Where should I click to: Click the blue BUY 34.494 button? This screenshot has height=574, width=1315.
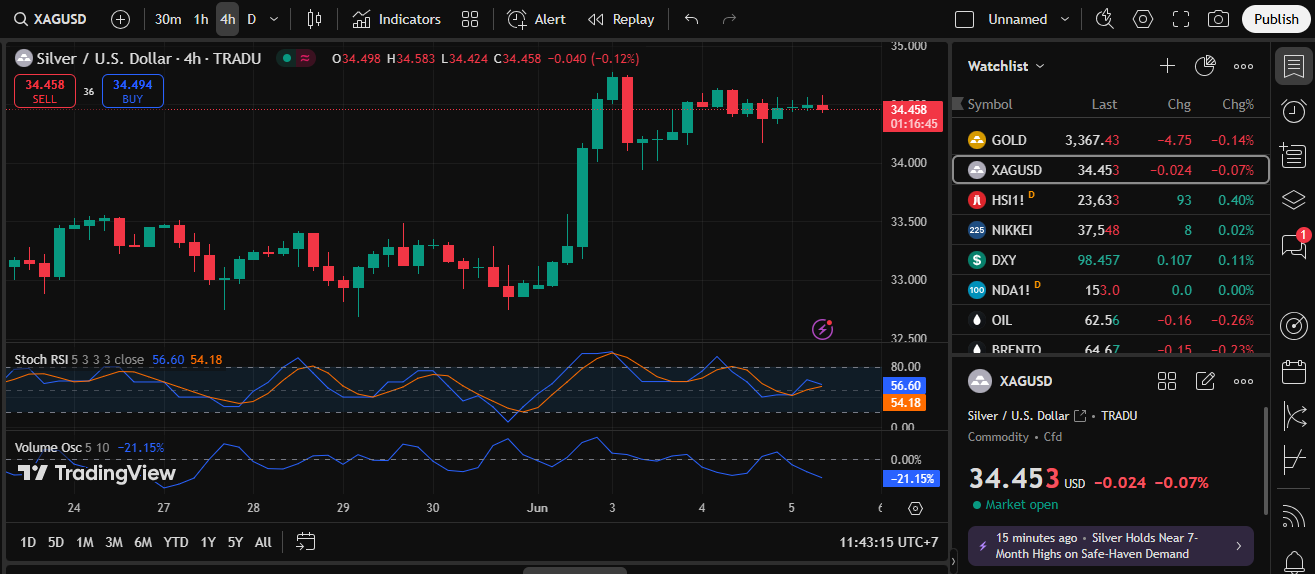point(132,91)
